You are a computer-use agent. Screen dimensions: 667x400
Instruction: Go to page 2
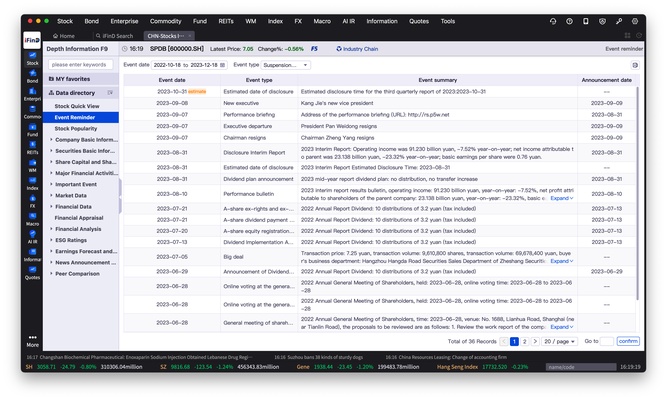(524, 341)
